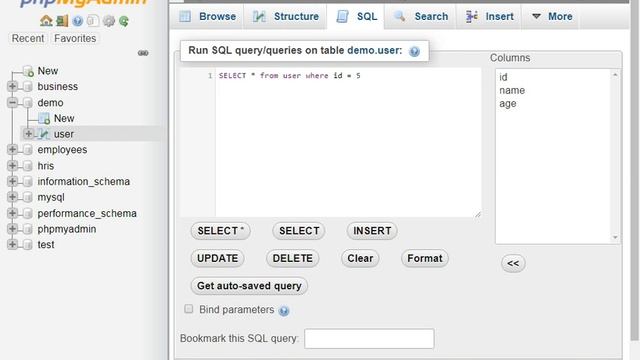Expand the employees database node
The image size is (640, 360).
click(x=12, y=149)
